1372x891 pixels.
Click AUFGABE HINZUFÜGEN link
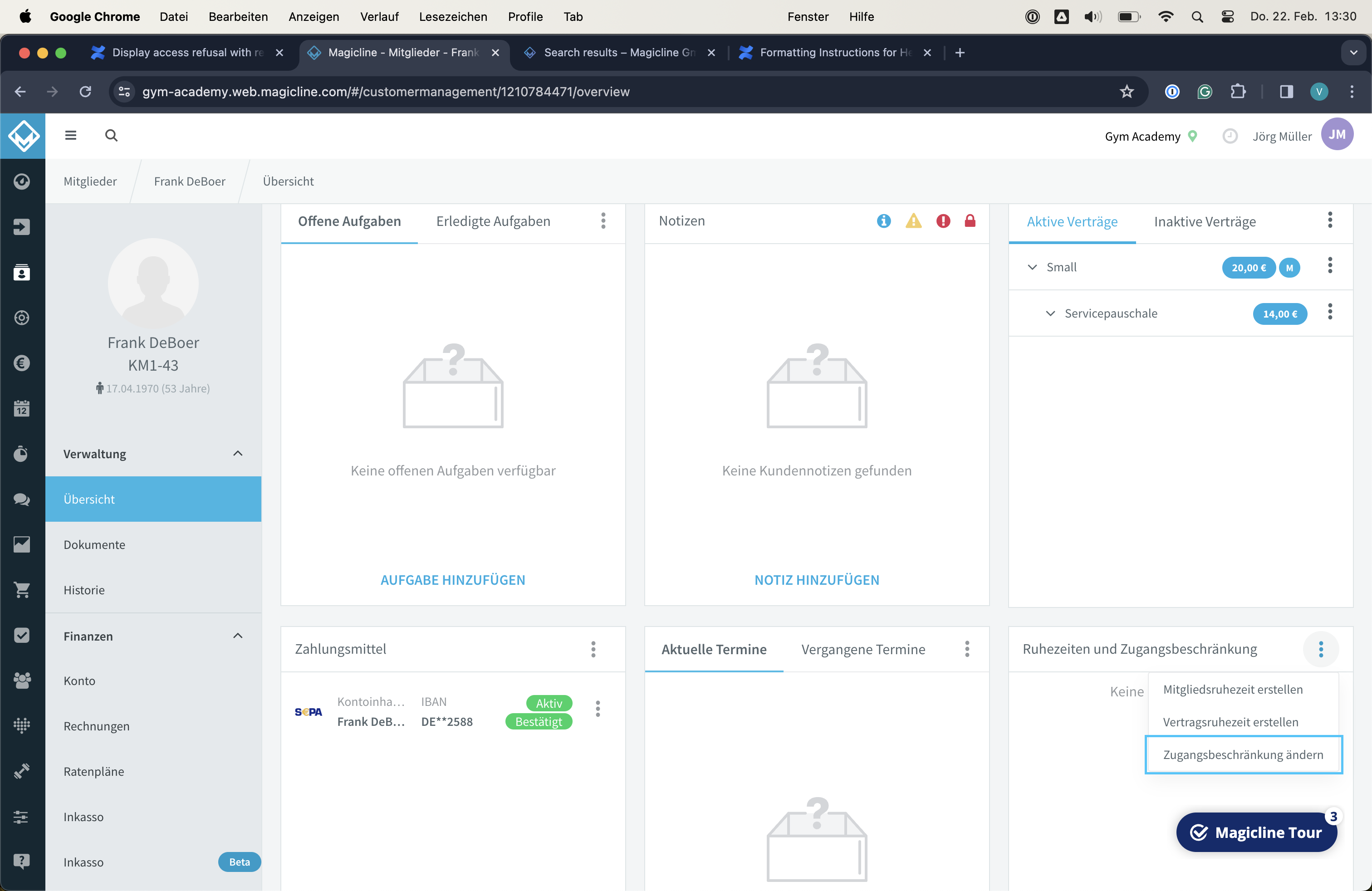click(452, 580)
